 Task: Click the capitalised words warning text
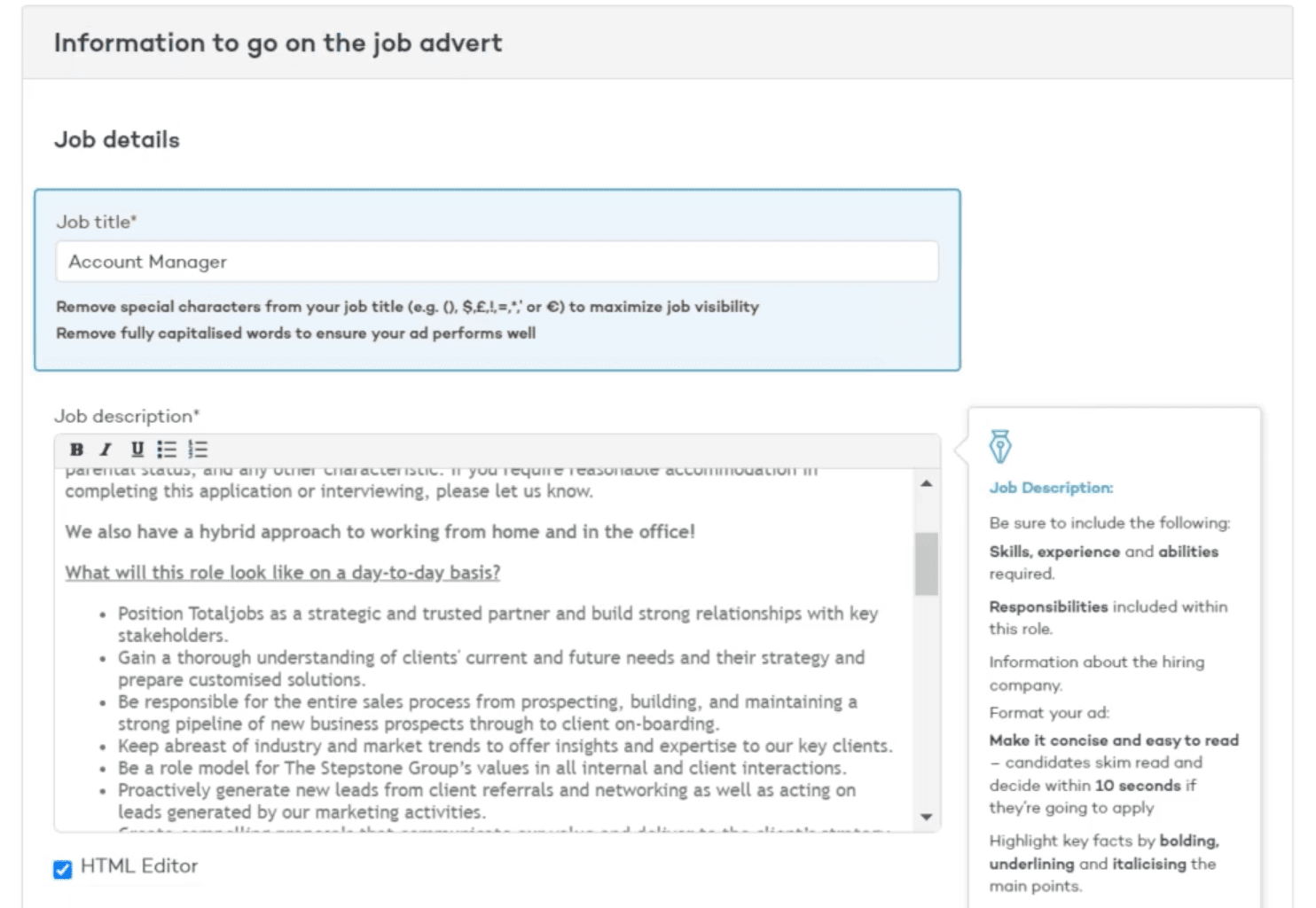295,333
